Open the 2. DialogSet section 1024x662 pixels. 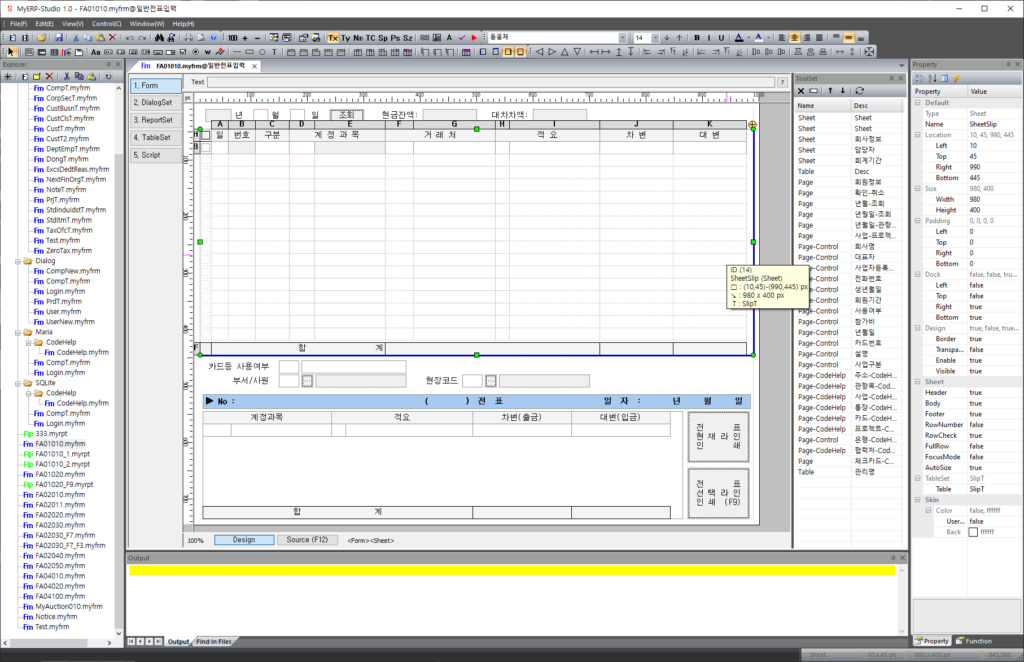pyautogui.click(x=156, y=103)
